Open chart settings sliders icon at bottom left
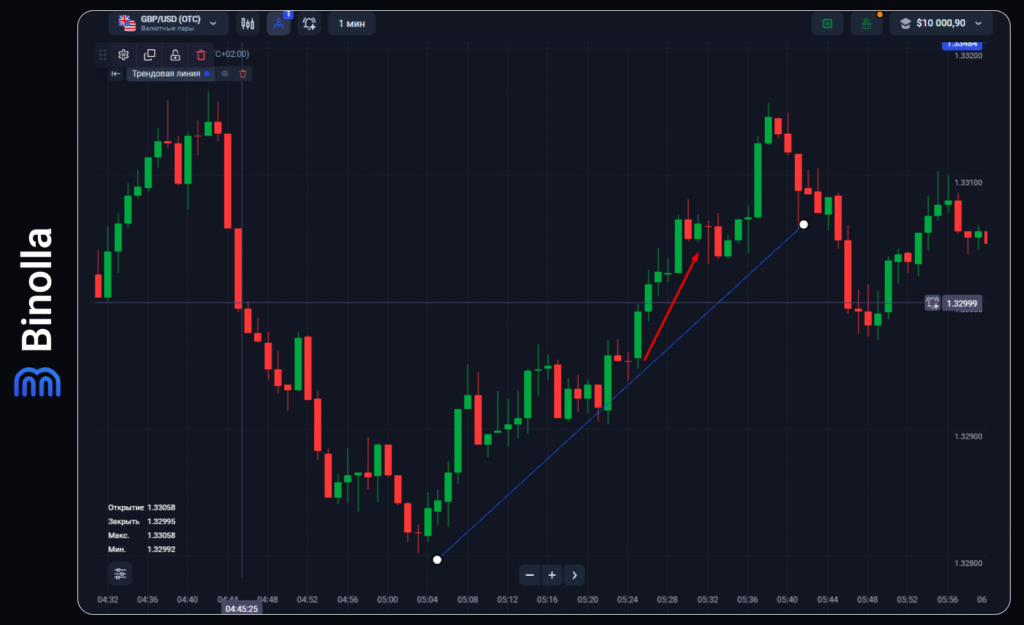The image size is (1024, 625). [120, 574]
